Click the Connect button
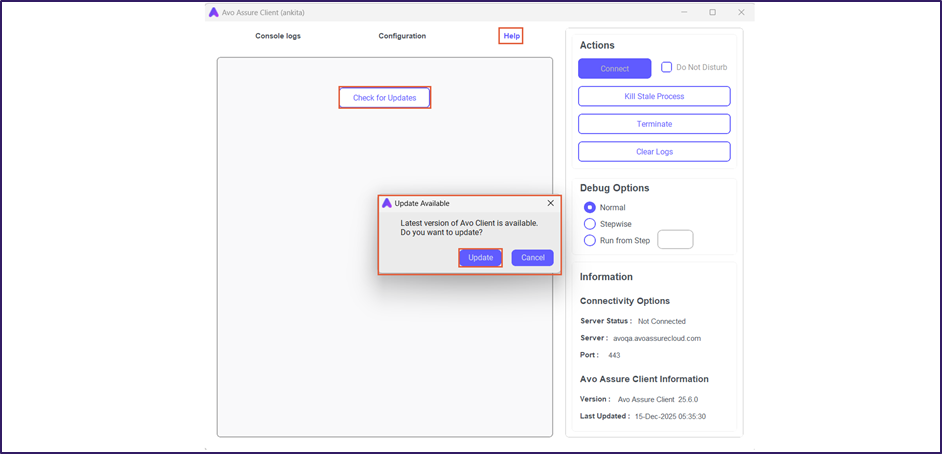Screen dimensions: 942x454 614,68
